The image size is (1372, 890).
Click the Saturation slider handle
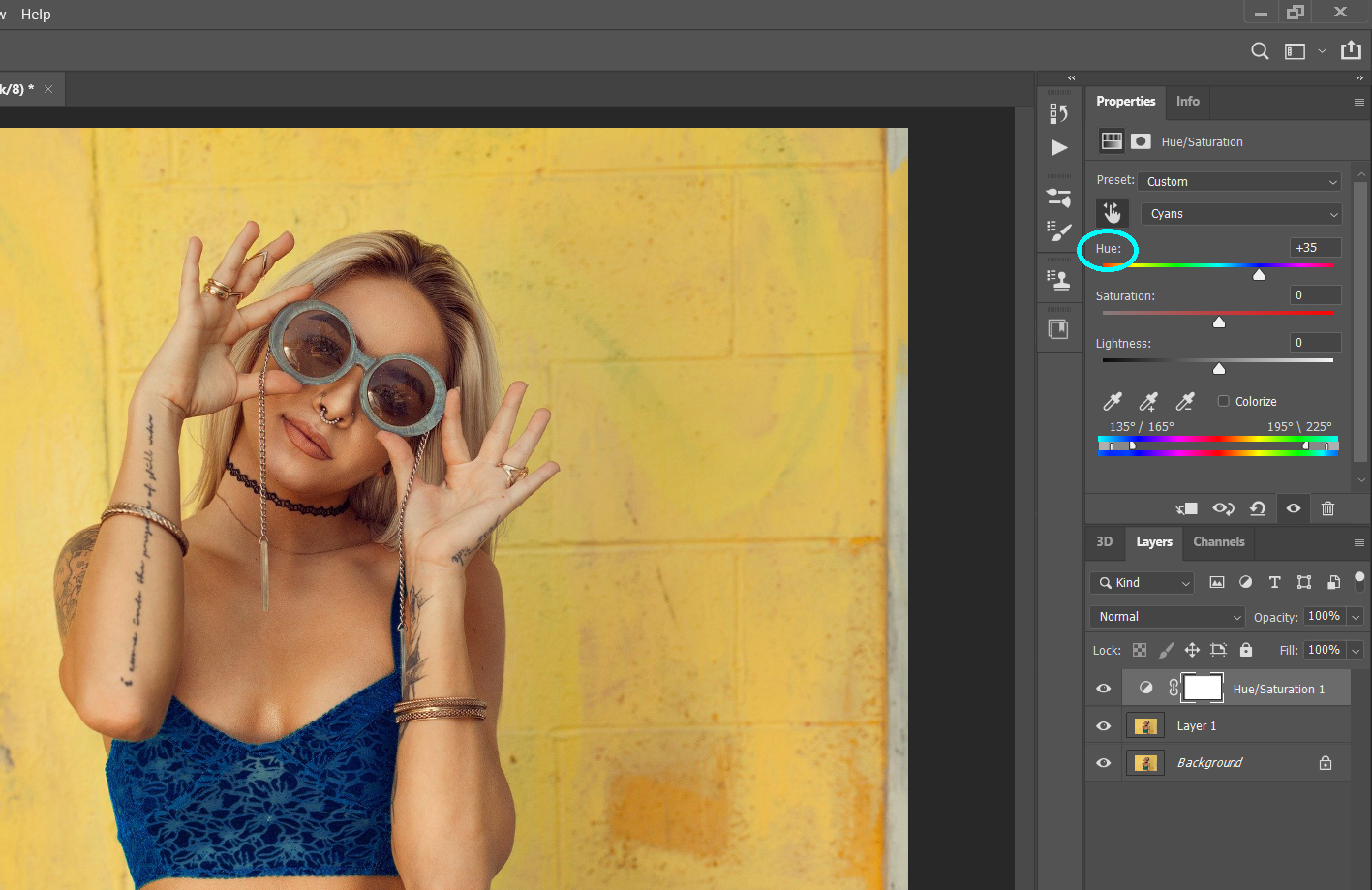click(1219, 322)
